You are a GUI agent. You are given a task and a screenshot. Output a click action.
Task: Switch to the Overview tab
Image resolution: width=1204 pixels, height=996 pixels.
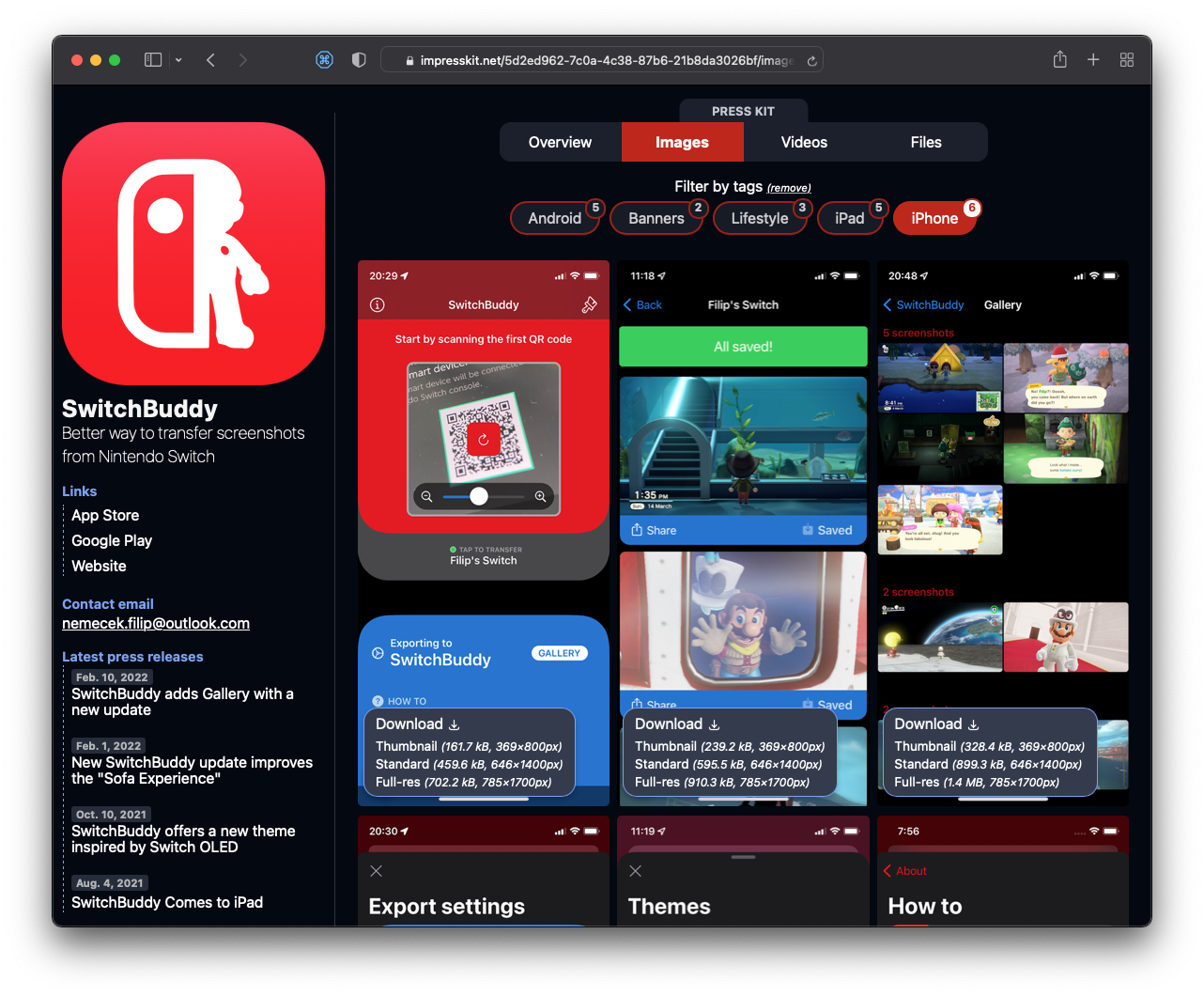coord(561,142)
